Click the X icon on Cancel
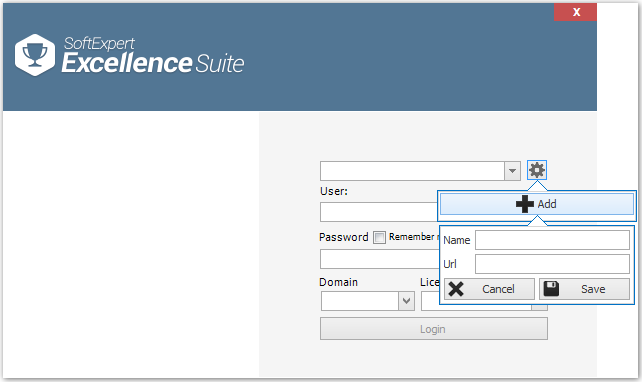This screenshot has width=642, height=382. [x=456, y=289]
